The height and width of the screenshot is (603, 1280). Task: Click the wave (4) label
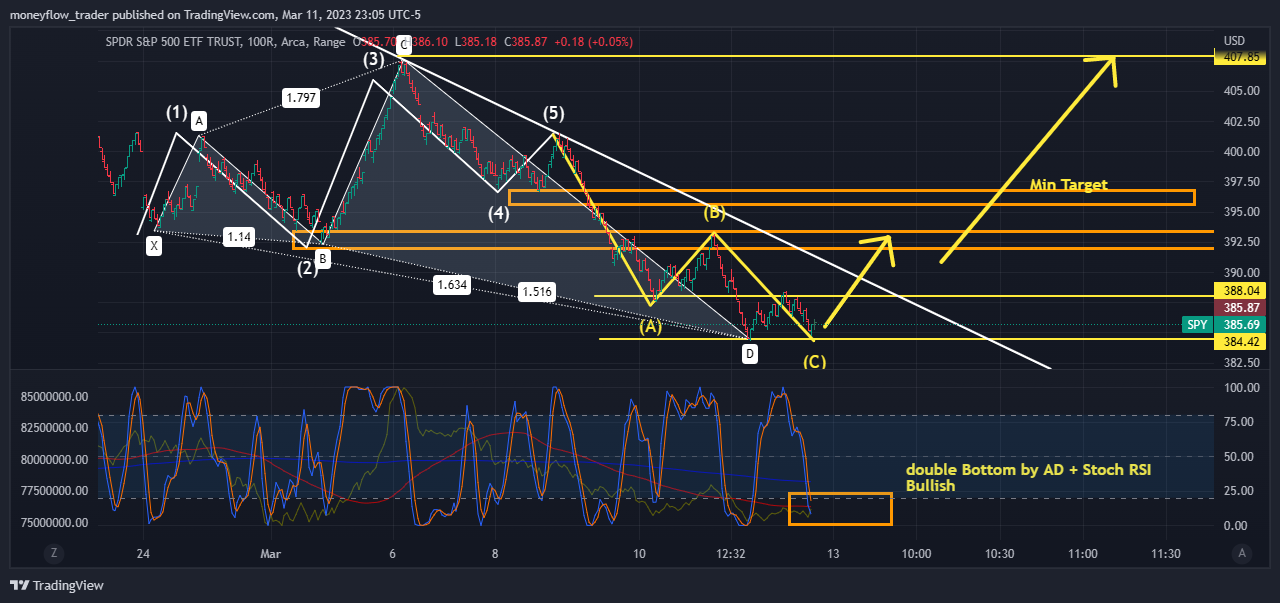coord(499,213)
